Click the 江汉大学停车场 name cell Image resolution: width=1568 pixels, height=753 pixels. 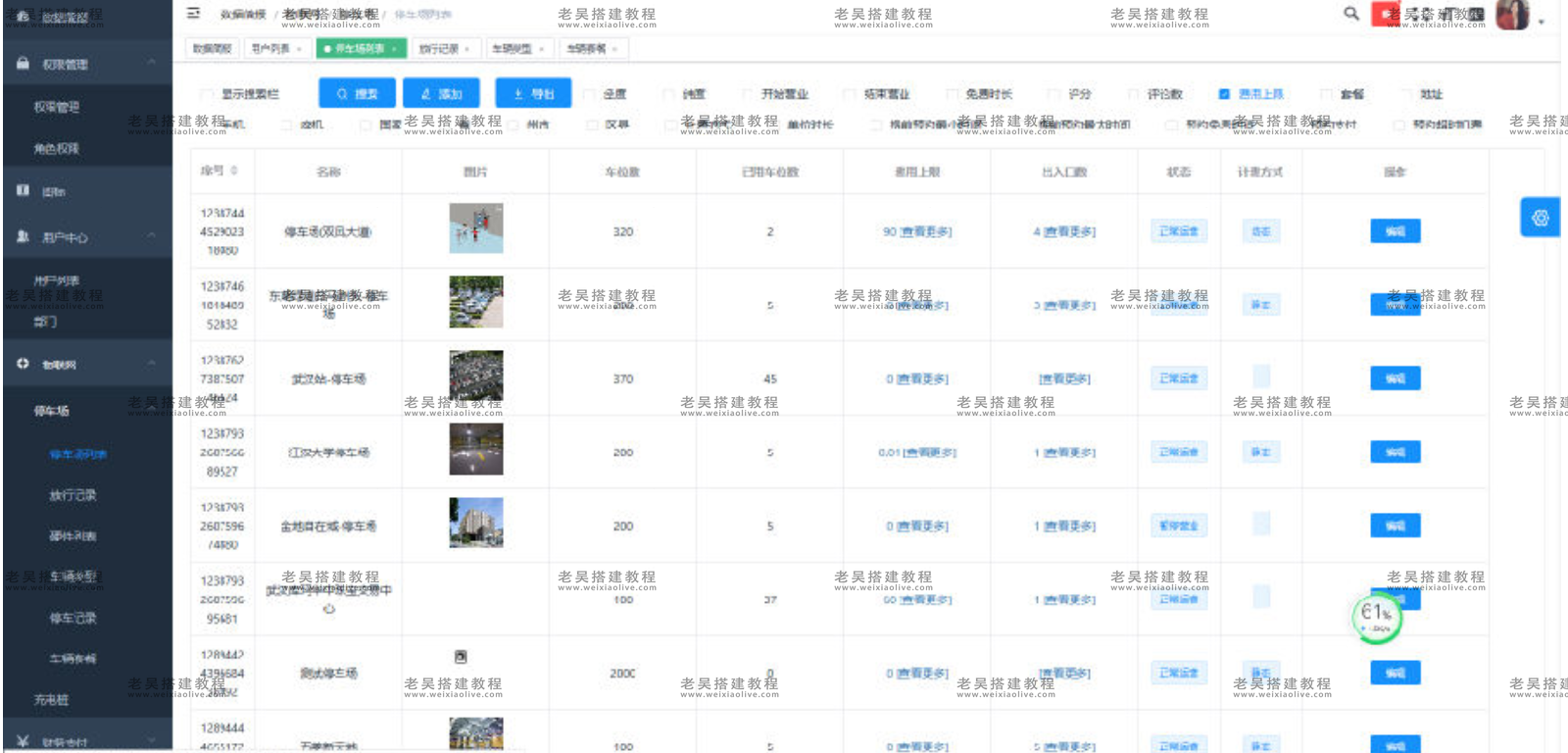[328, 452]
